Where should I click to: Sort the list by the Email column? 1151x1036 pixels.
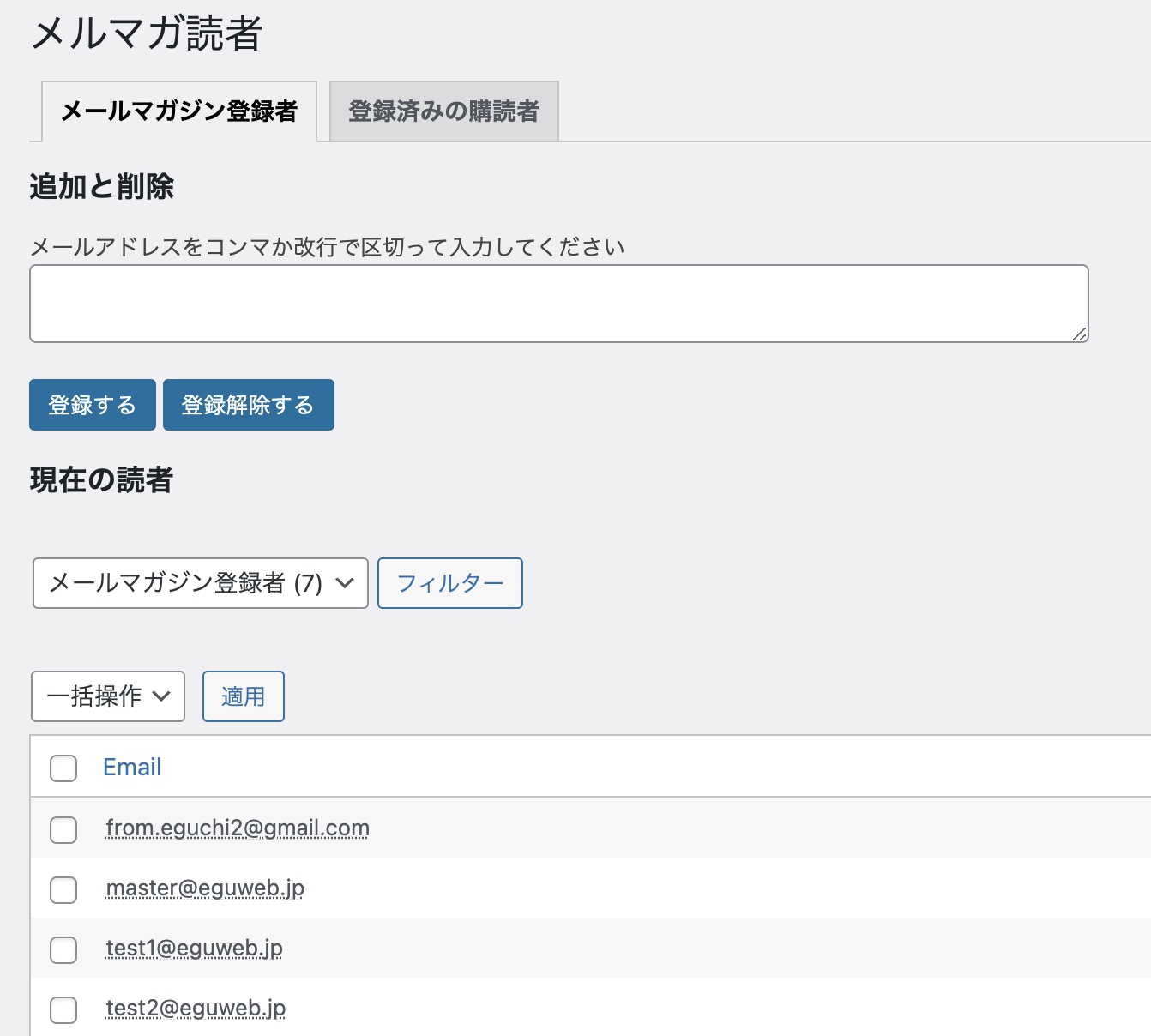coord(132,766)
